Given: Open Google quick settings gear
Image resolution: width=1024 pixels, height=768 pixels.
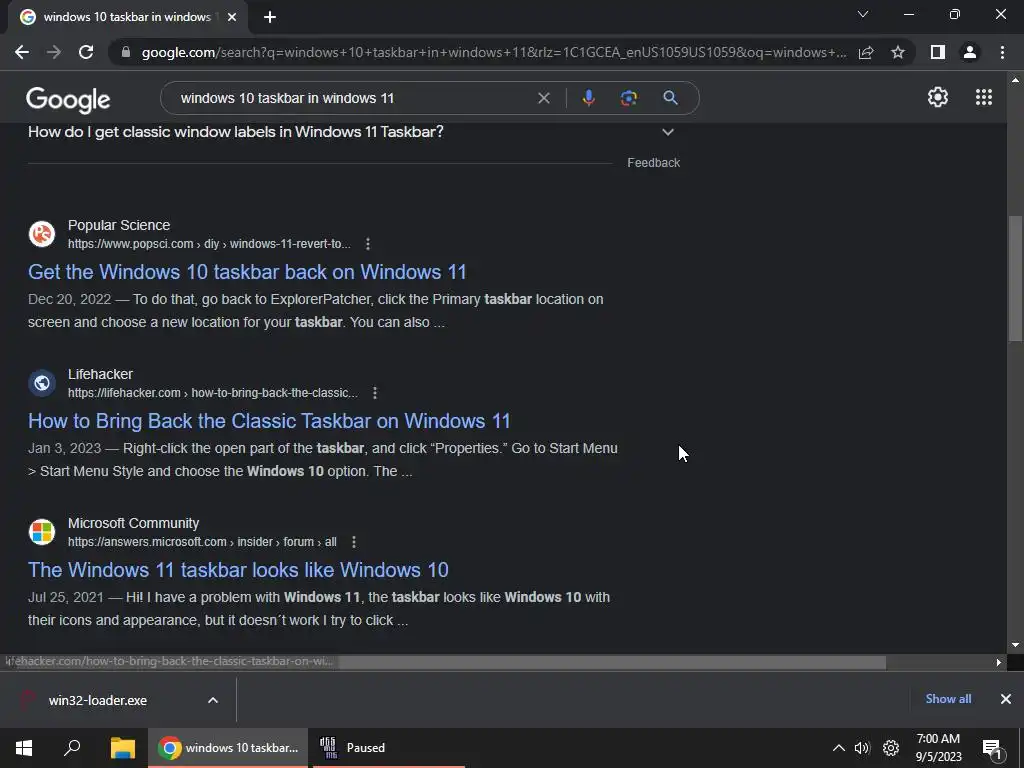Looking at the screenshot, I should click(938, 97).
